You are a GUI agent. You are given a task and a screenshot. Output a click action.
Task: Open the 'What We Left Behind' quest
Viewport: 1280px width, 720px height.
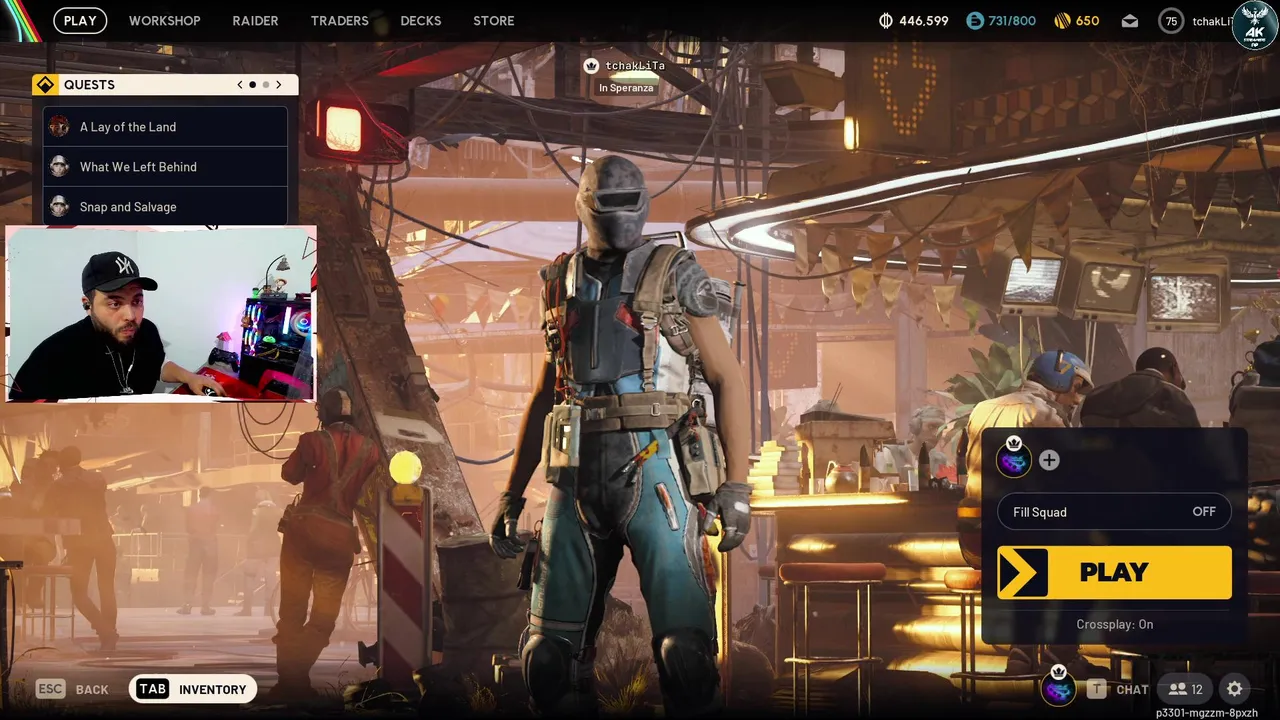point(165,167)
